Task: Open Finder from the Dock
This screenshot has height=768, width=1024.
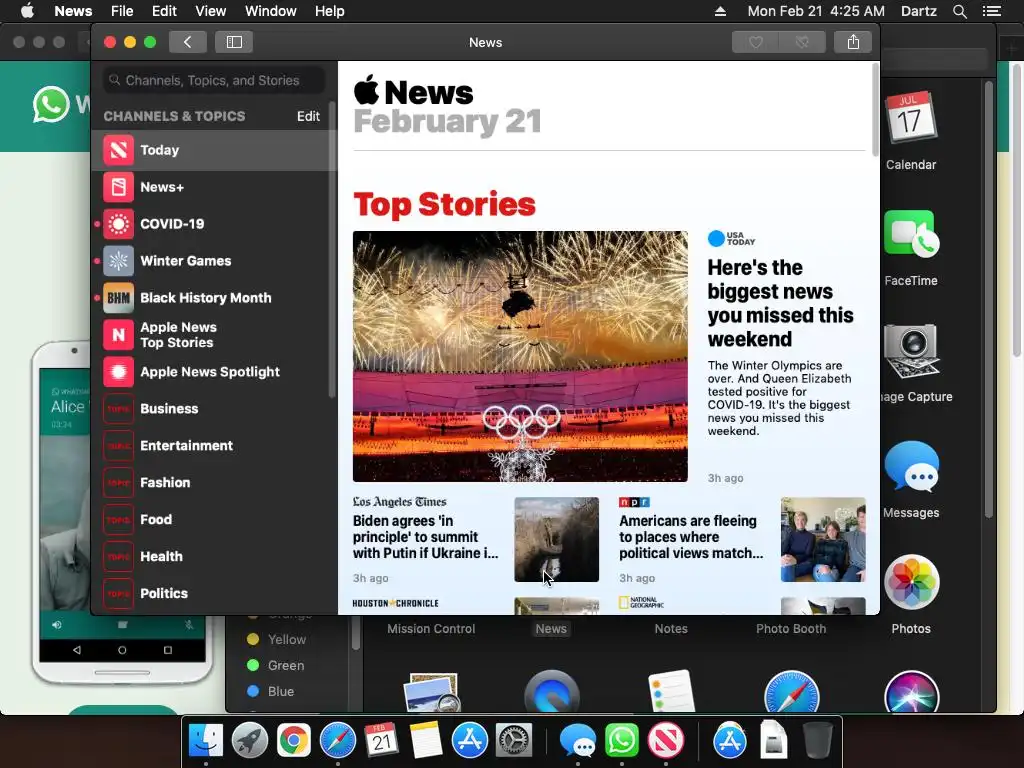Action: 206,741
